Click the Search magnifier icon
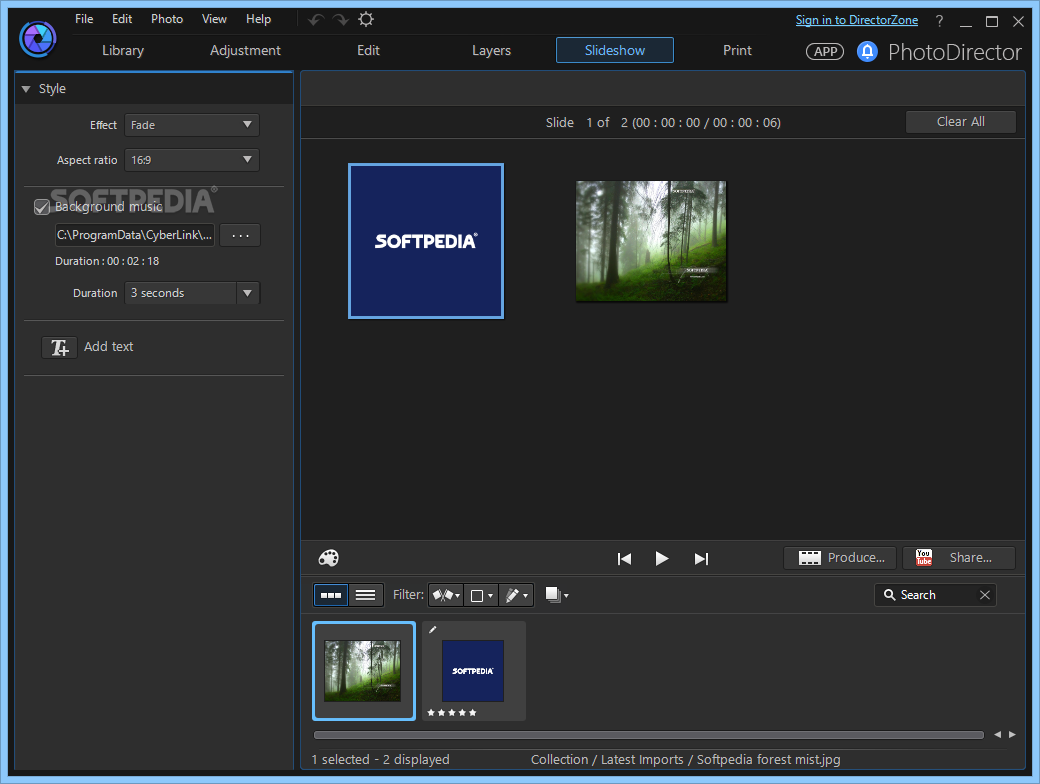 tap(889, 595)
